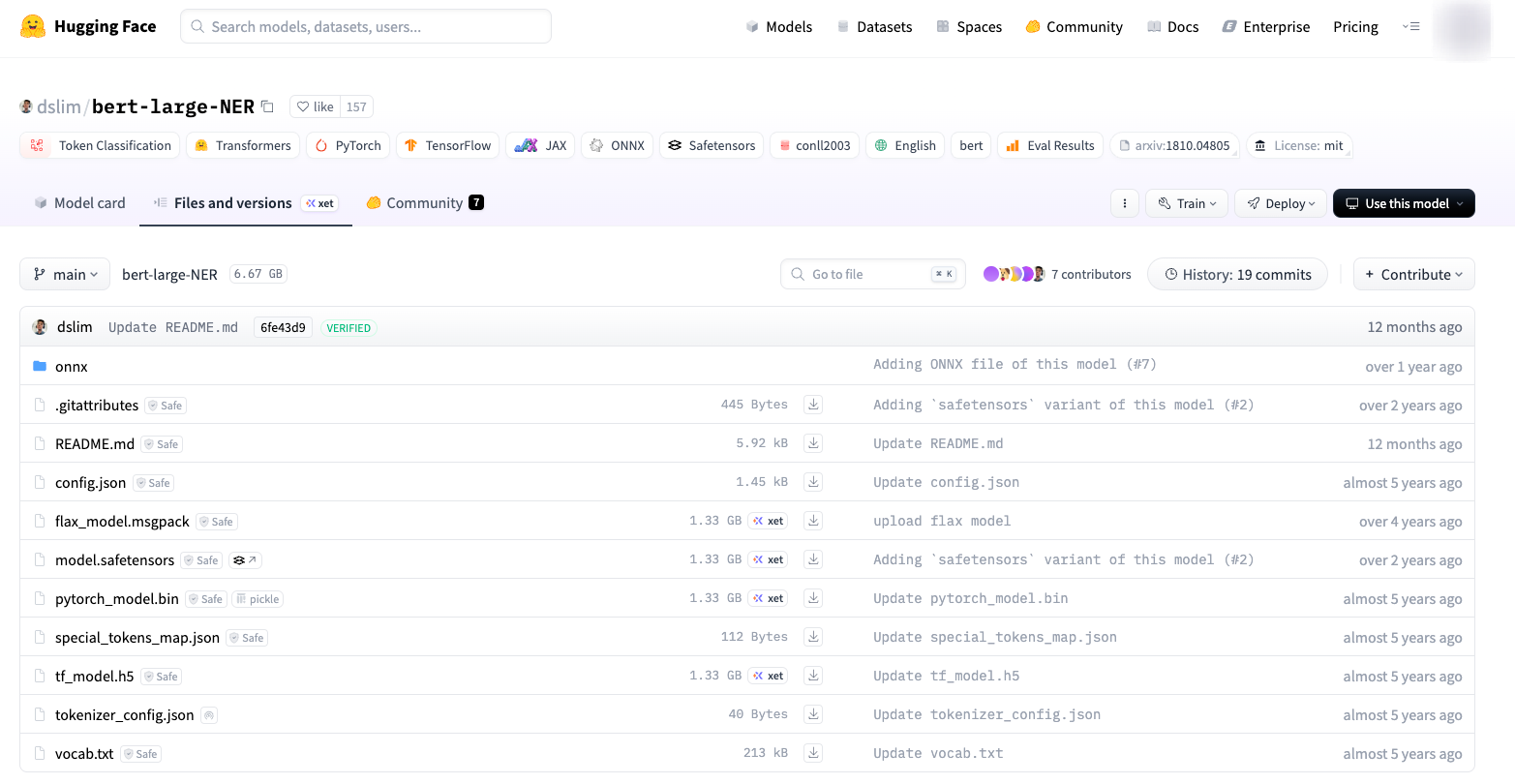Switch to the Model card tab
The width and height of the screenshot is (1515, 784).
coord(79,203)
